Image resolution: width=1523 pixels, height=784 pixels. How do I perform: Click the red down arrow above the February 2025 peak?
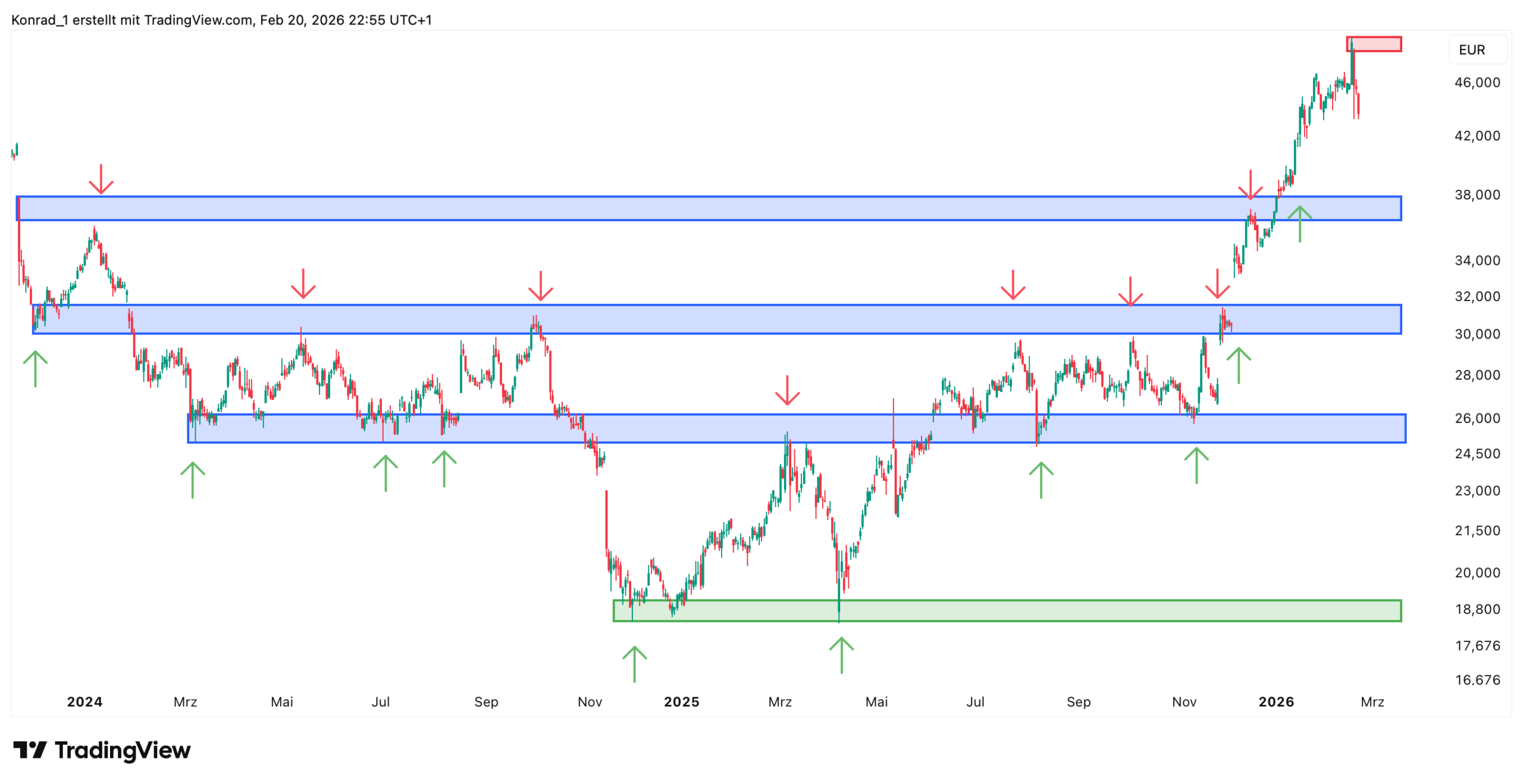(x=787, y=390)
